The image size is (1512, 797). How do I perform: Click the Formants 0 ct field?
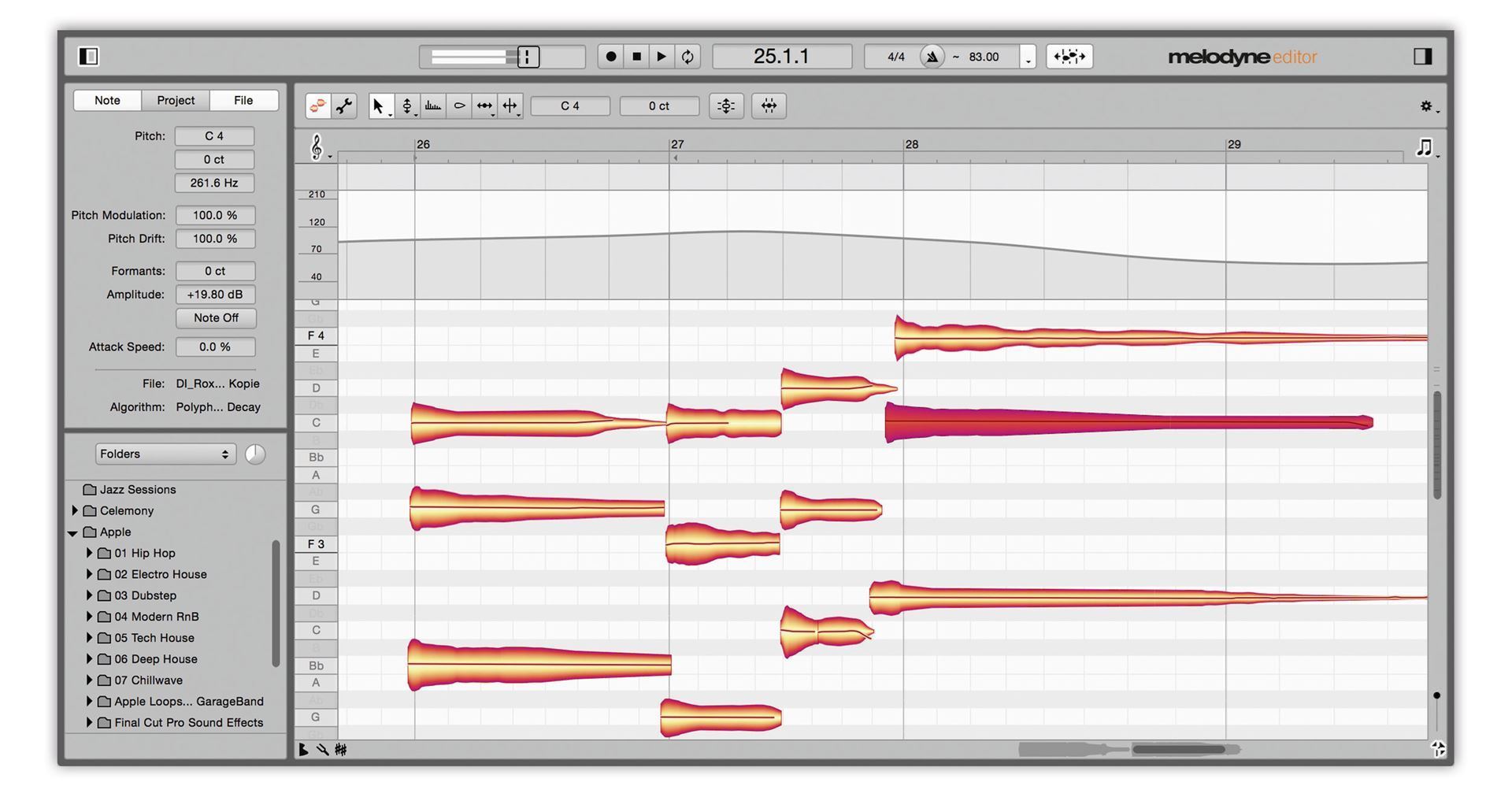(x=215, y=271)
